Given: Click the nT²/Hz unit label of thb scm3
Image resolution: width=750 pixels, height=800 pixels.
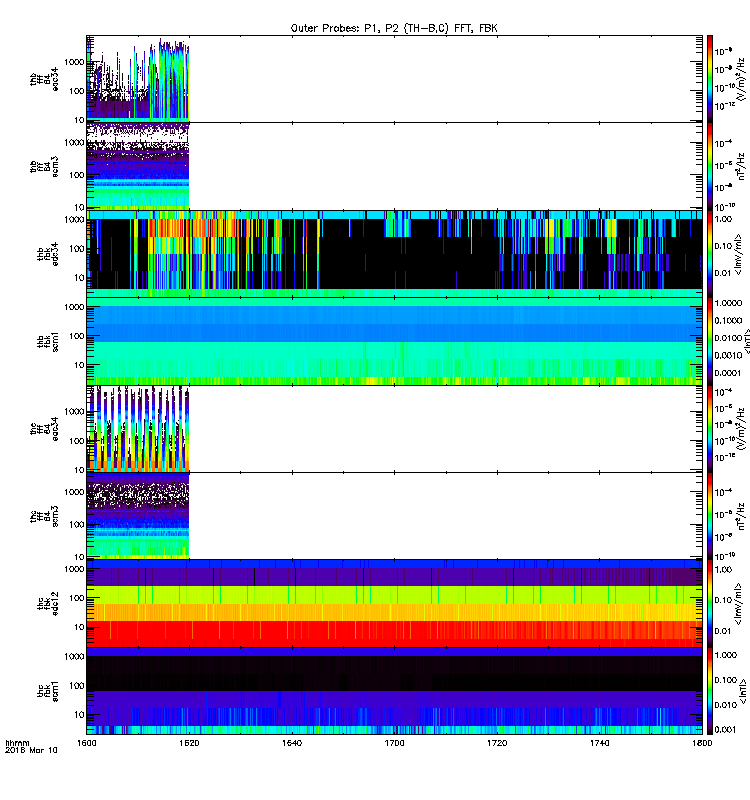Looking at the screenshot, I should pos(741,166).
